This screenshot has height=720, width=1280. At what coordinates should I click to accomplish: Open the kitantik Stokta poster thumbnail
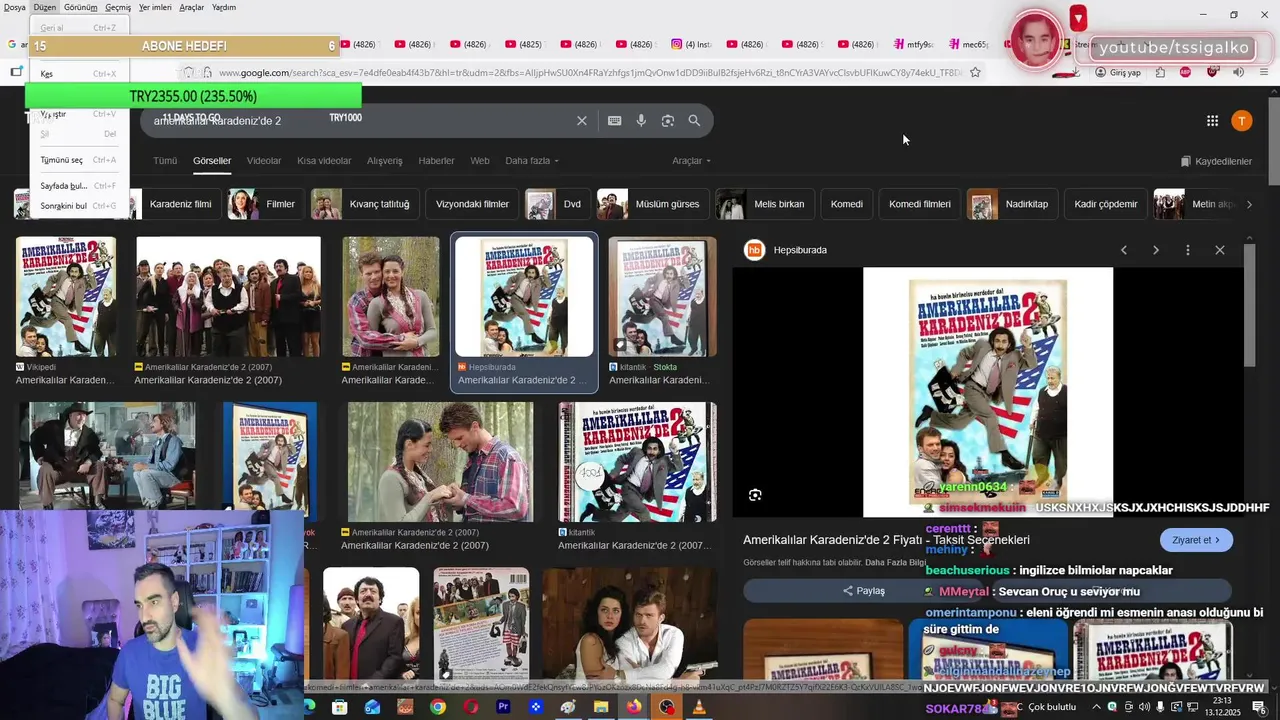click(x=663, y=296)
